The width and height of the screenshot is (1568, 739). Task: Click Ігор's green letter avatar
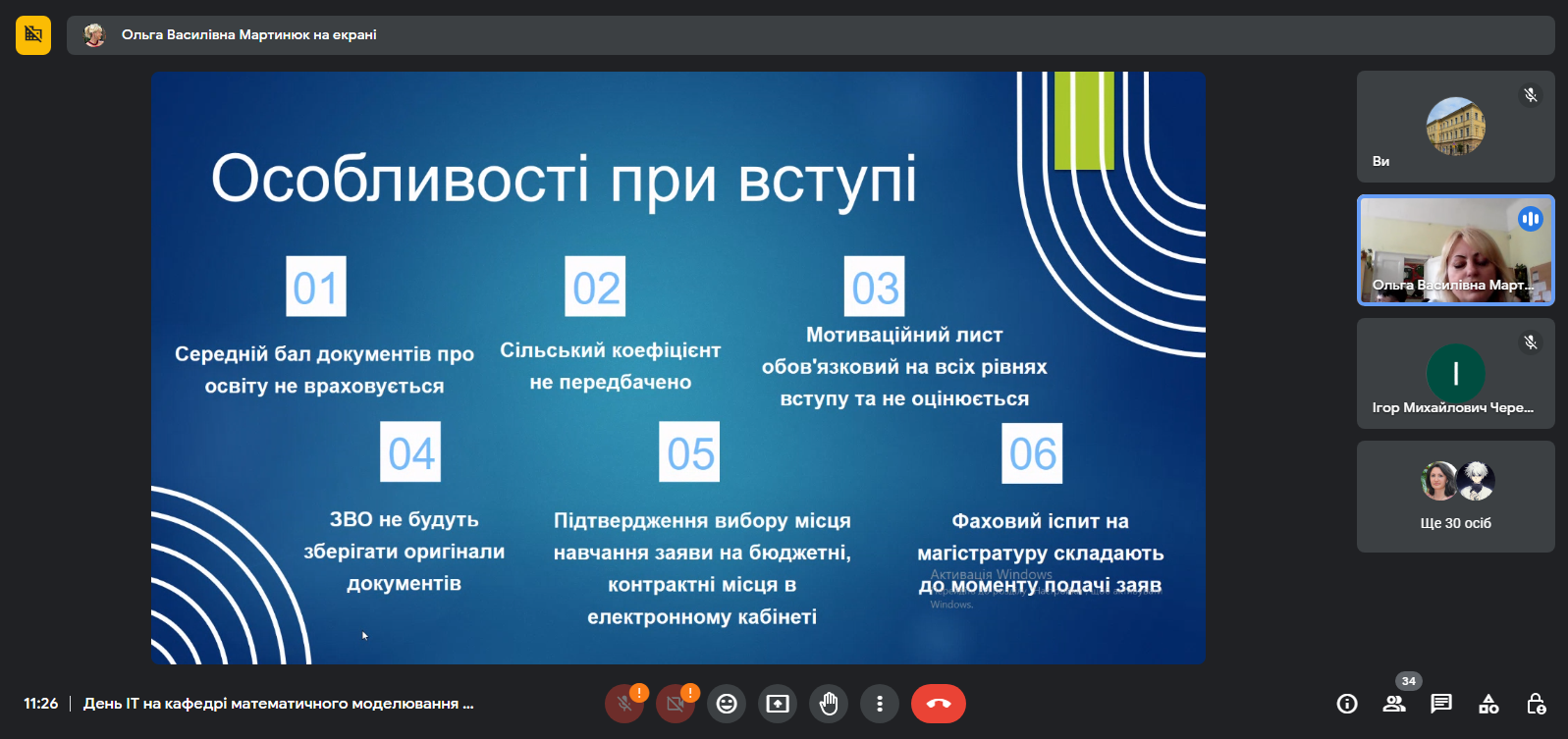1456,373
